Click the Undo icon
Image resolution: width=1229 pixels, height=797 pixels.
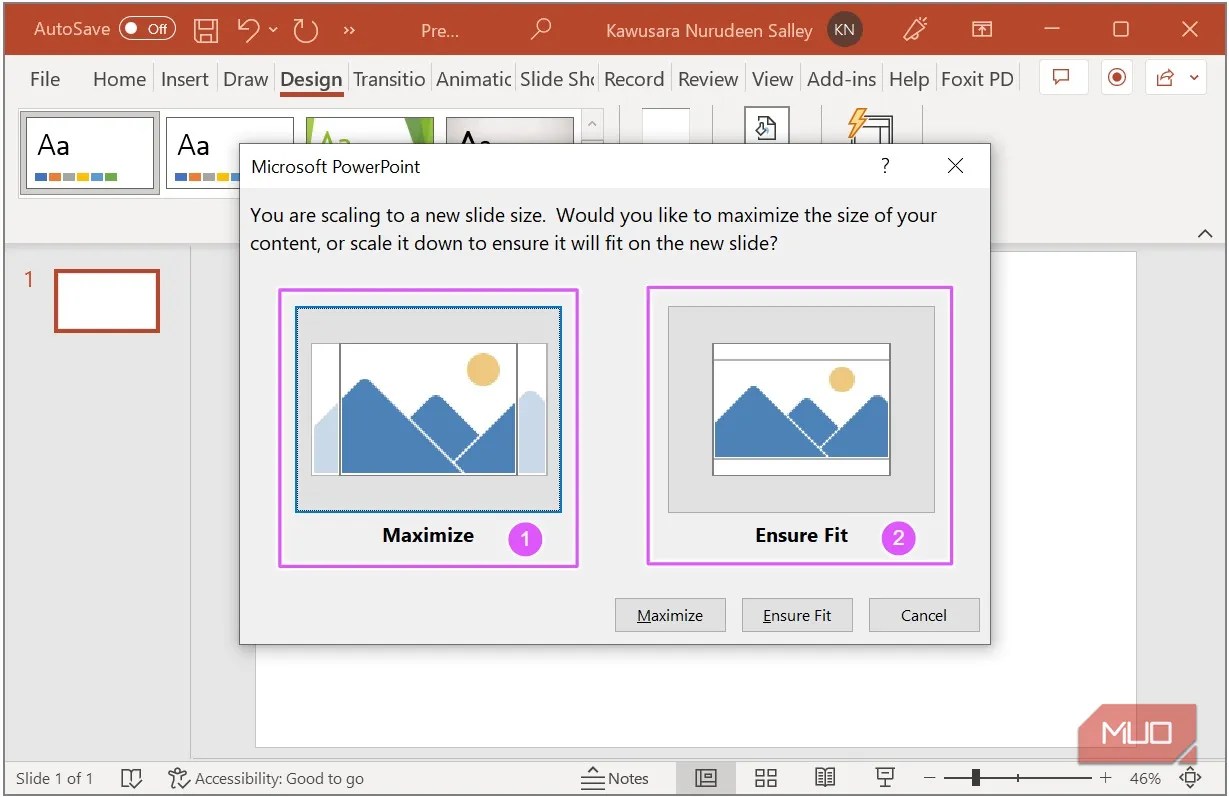pos(247,29)
